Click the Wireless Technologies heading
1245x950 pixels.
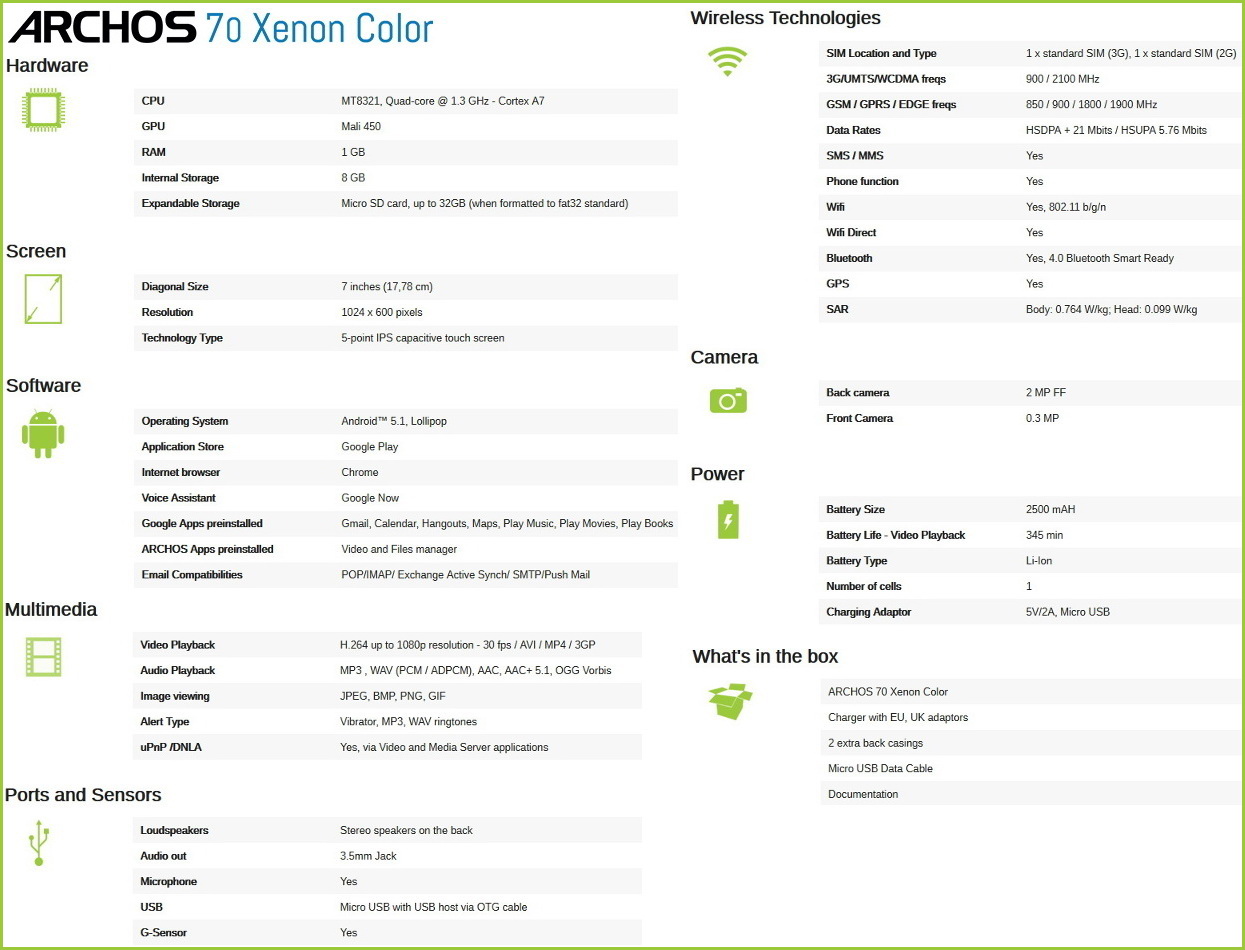786,18
